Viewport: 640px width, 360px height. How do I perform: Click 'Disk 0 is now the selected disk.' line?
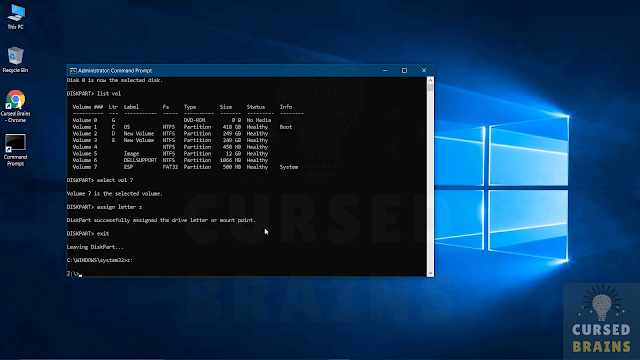(115, 80)
